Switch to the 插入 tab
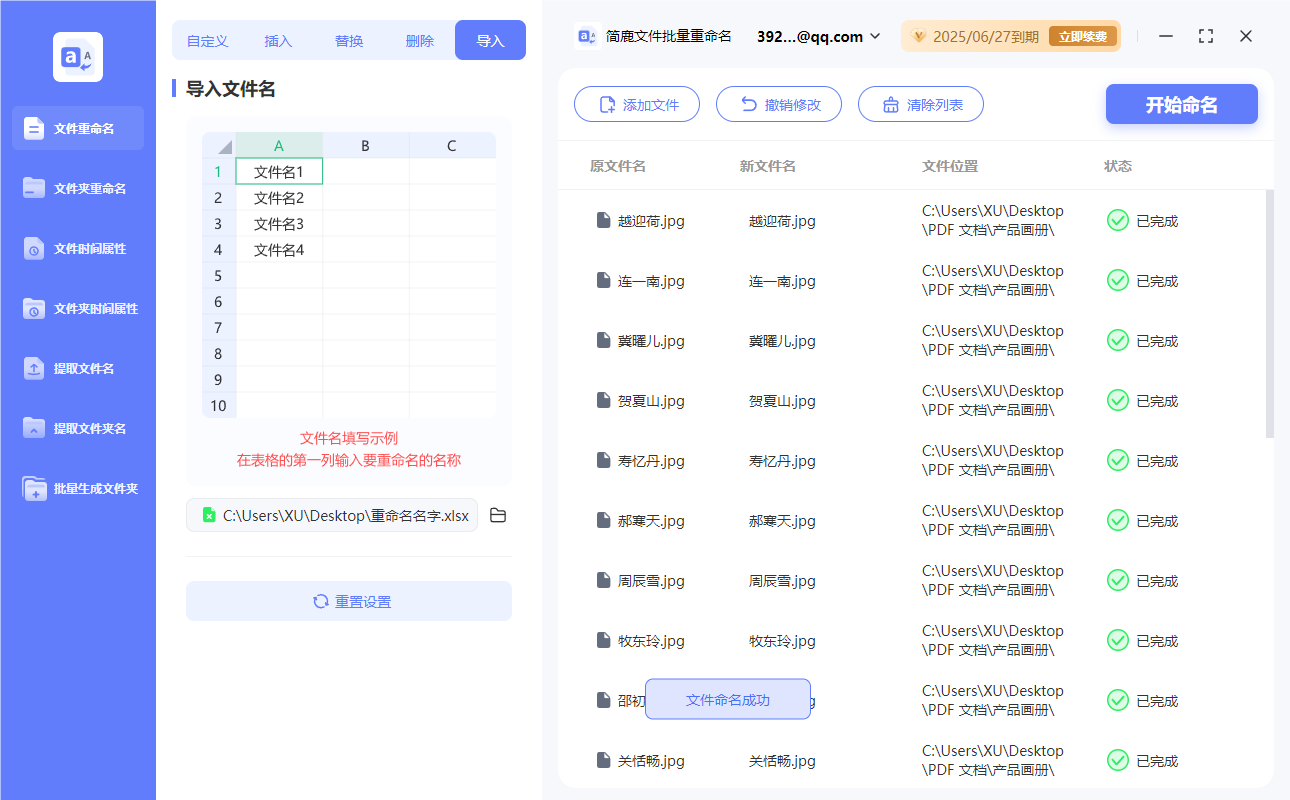The width and height of the screenshot is (1290, 800). 277,40
